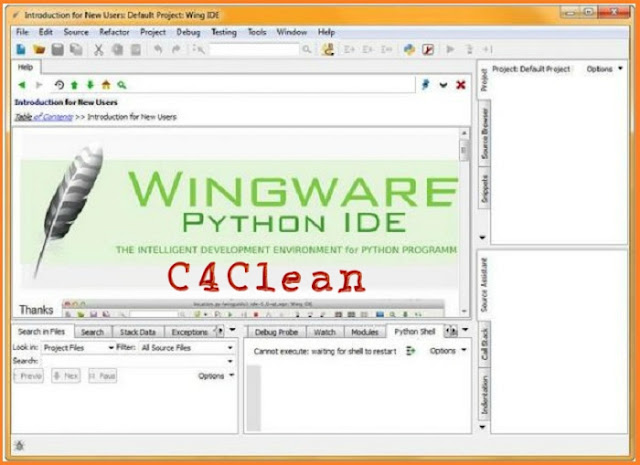The height and width of the screenshot is (465, 640).
Task: Open a file with the folder icon
Action: tap(39, 49)
